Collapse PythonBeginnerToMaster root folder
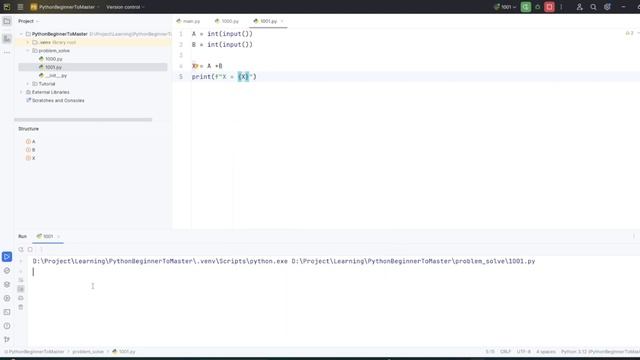 coord(21,34)
